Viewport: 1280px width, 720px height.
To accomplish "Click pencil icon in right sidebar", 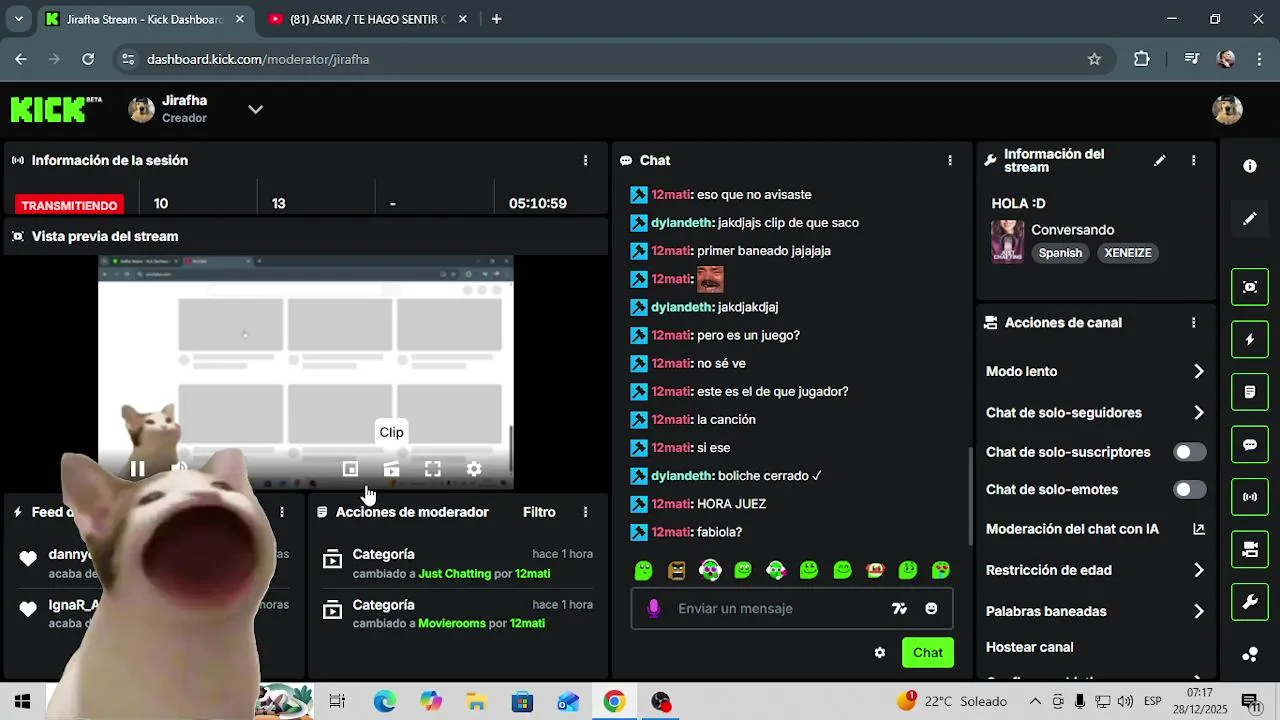I will [1250, 218].
